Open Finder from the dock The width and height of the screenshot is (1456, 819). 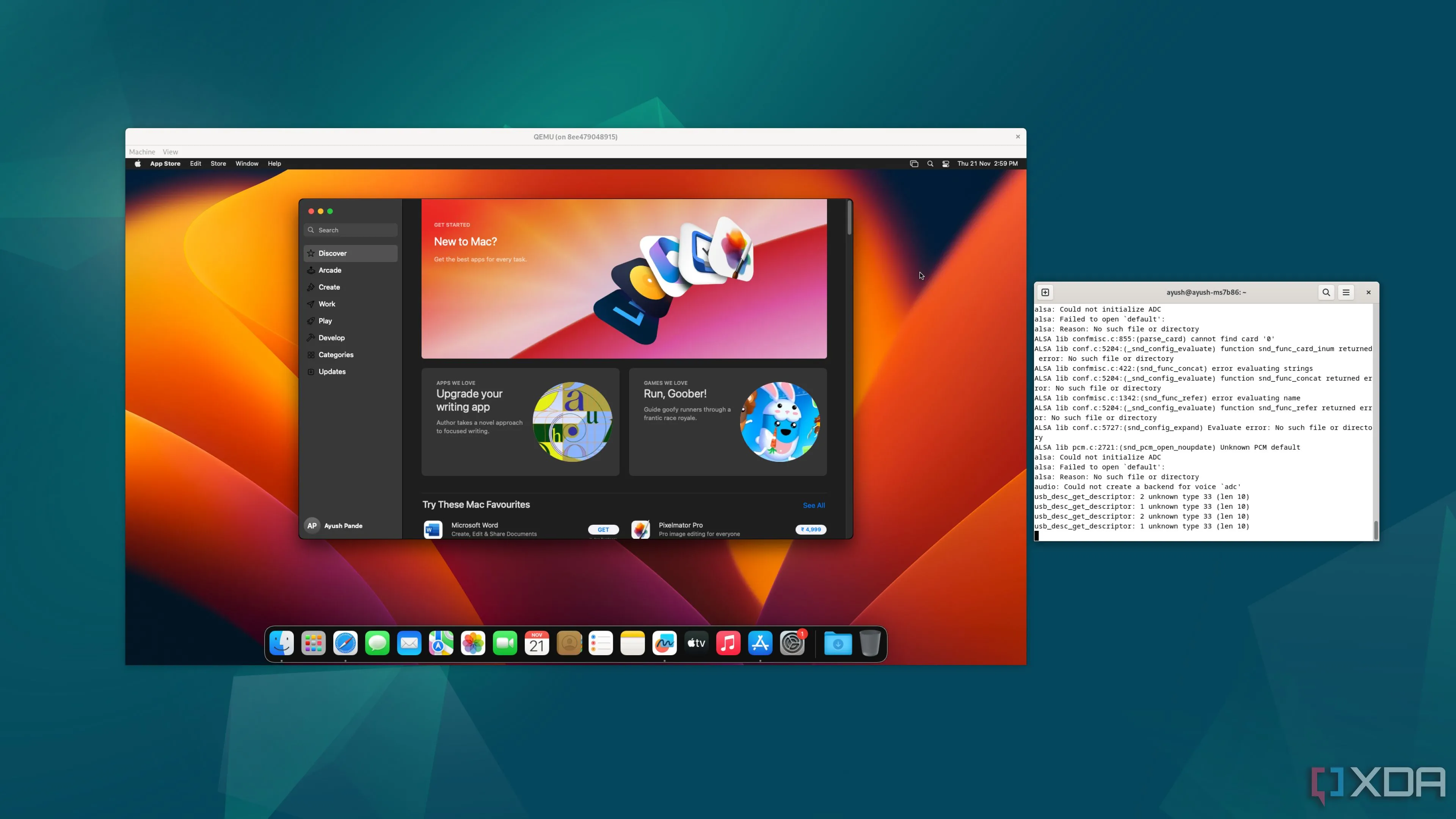[281, 643]
